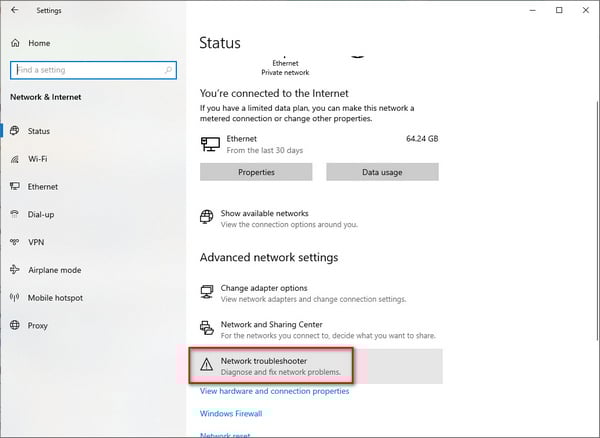Click the Dial-up phone icon
This screenshot has width=600, height=438.
(x=15, y=214)
